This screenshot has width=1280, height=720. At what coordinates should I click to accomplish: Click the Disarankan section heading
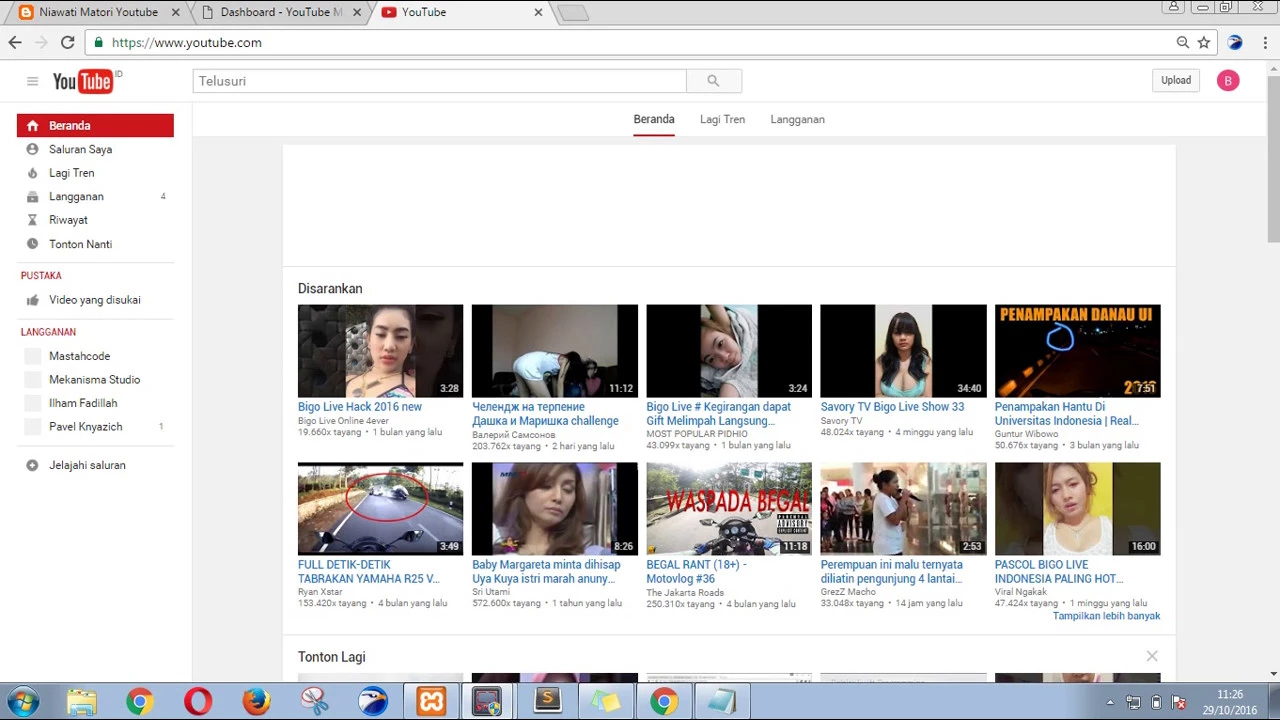[330, 288]
